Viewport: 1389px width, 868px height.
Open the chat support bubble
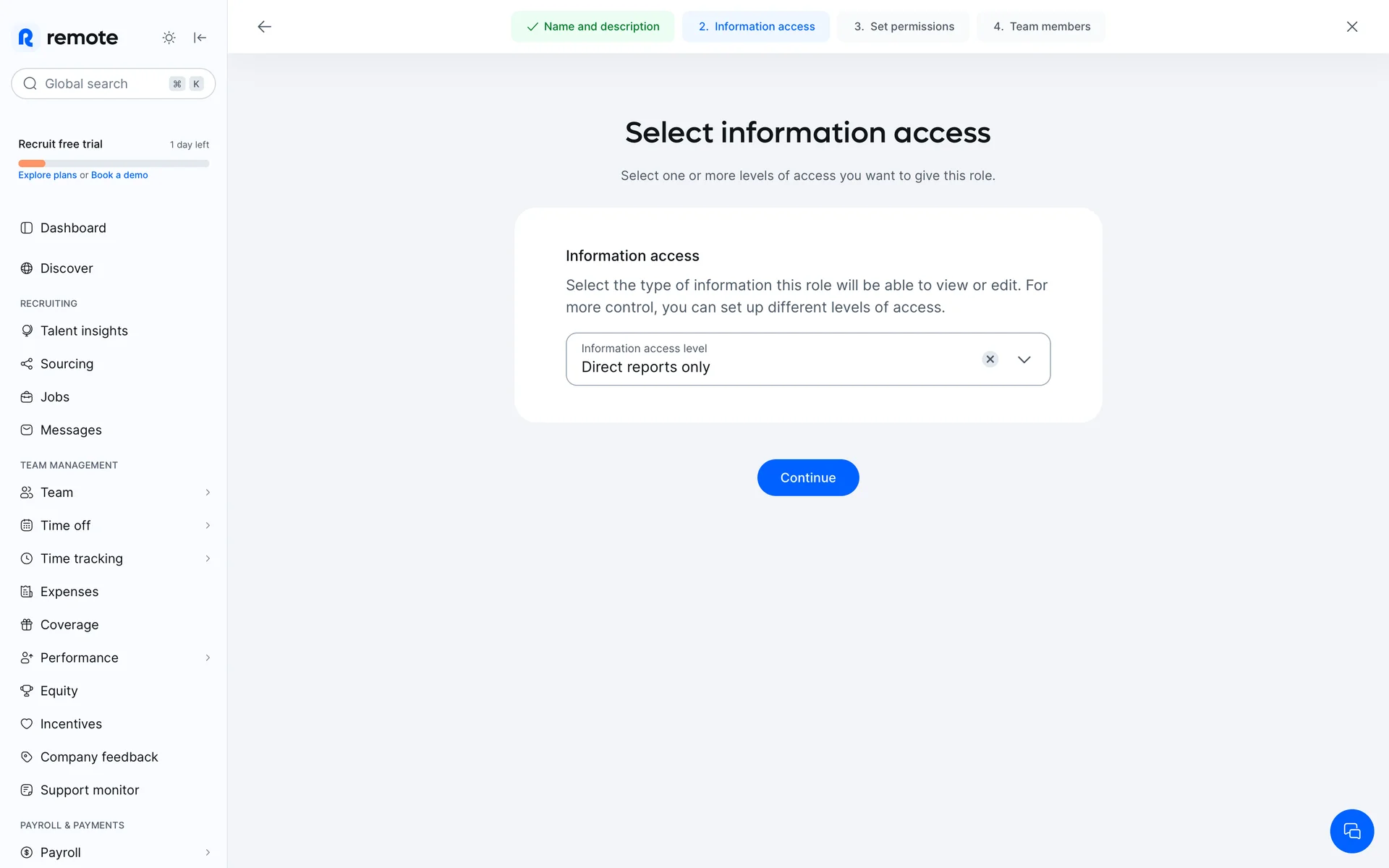coord(1351,830)
